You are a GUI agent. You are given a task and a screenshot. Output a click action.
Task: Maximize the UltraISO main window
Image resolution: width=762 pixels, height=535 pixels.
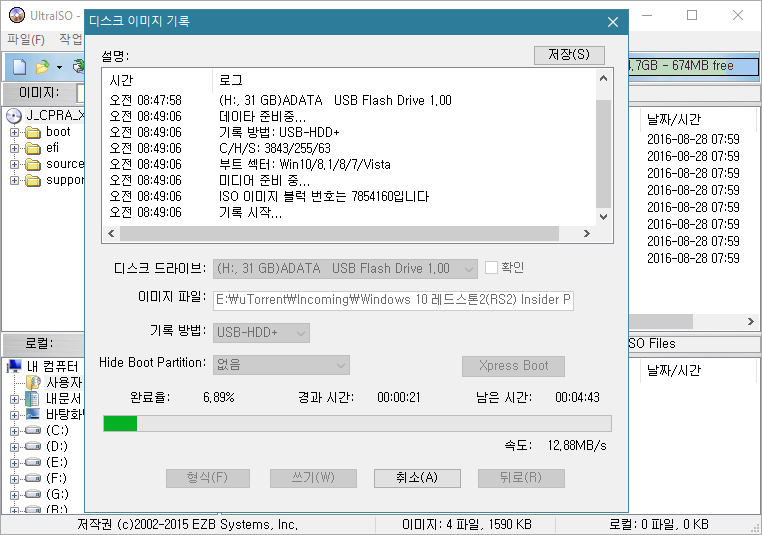pyautogui.click(x=692, y=15)
